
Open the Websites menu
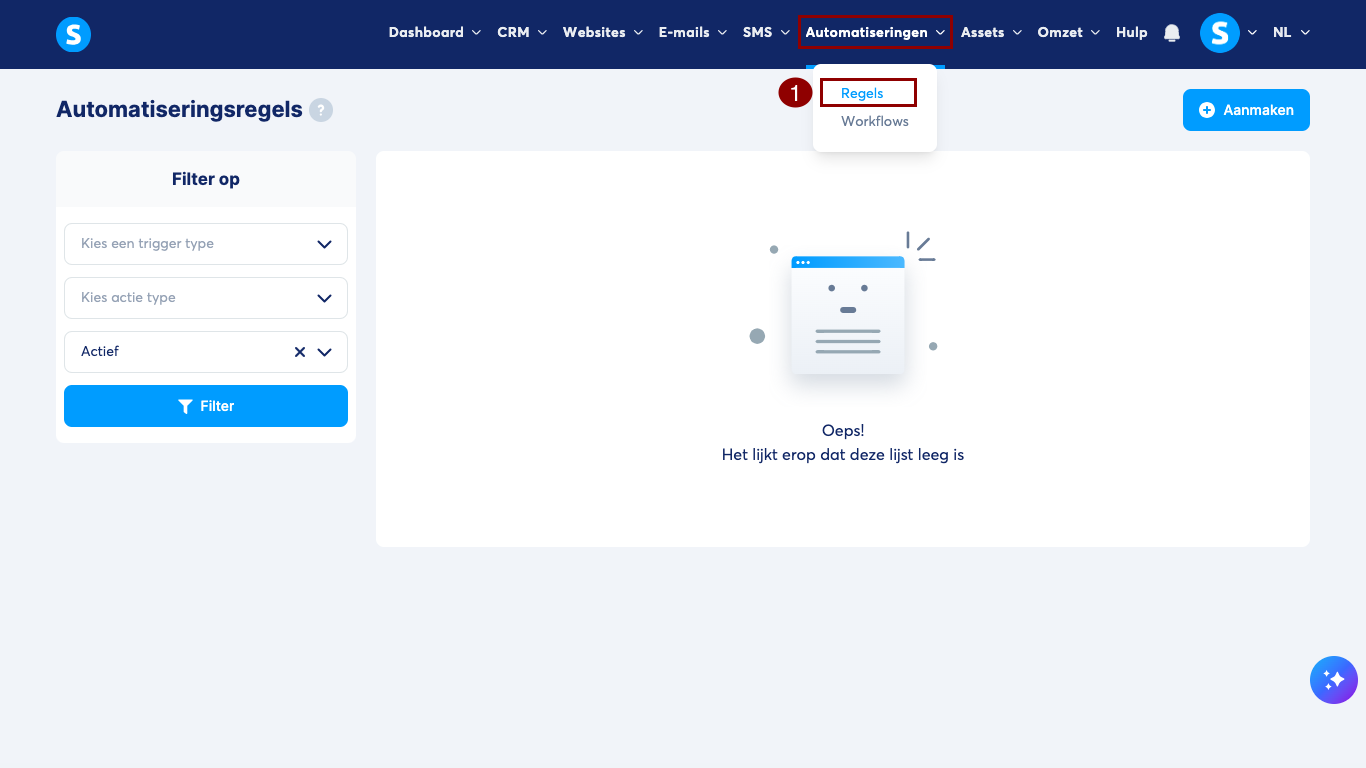pyautogui.click(x=602, y=32)
